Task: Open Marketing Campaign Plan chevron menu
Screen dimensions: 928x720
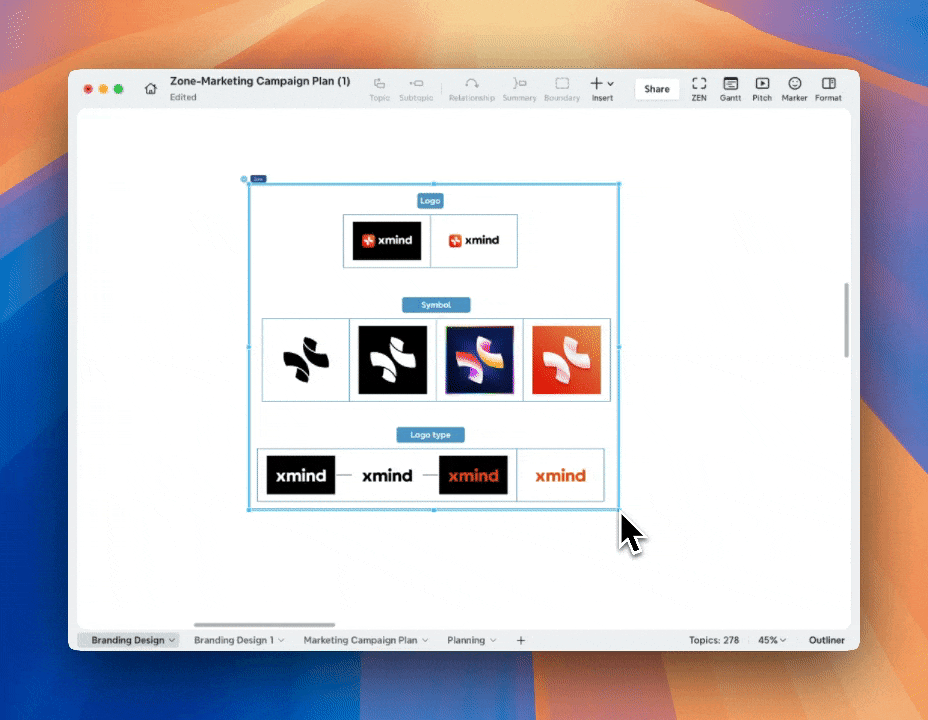Action: 425,640
